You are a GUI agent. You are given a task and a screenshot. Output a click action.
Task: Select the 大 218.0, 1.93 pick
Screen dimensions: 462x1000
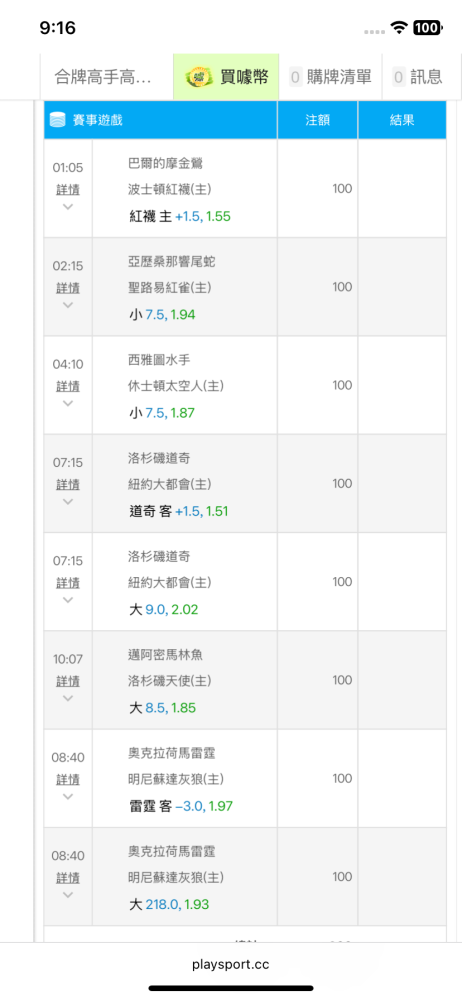click(169, 904)
